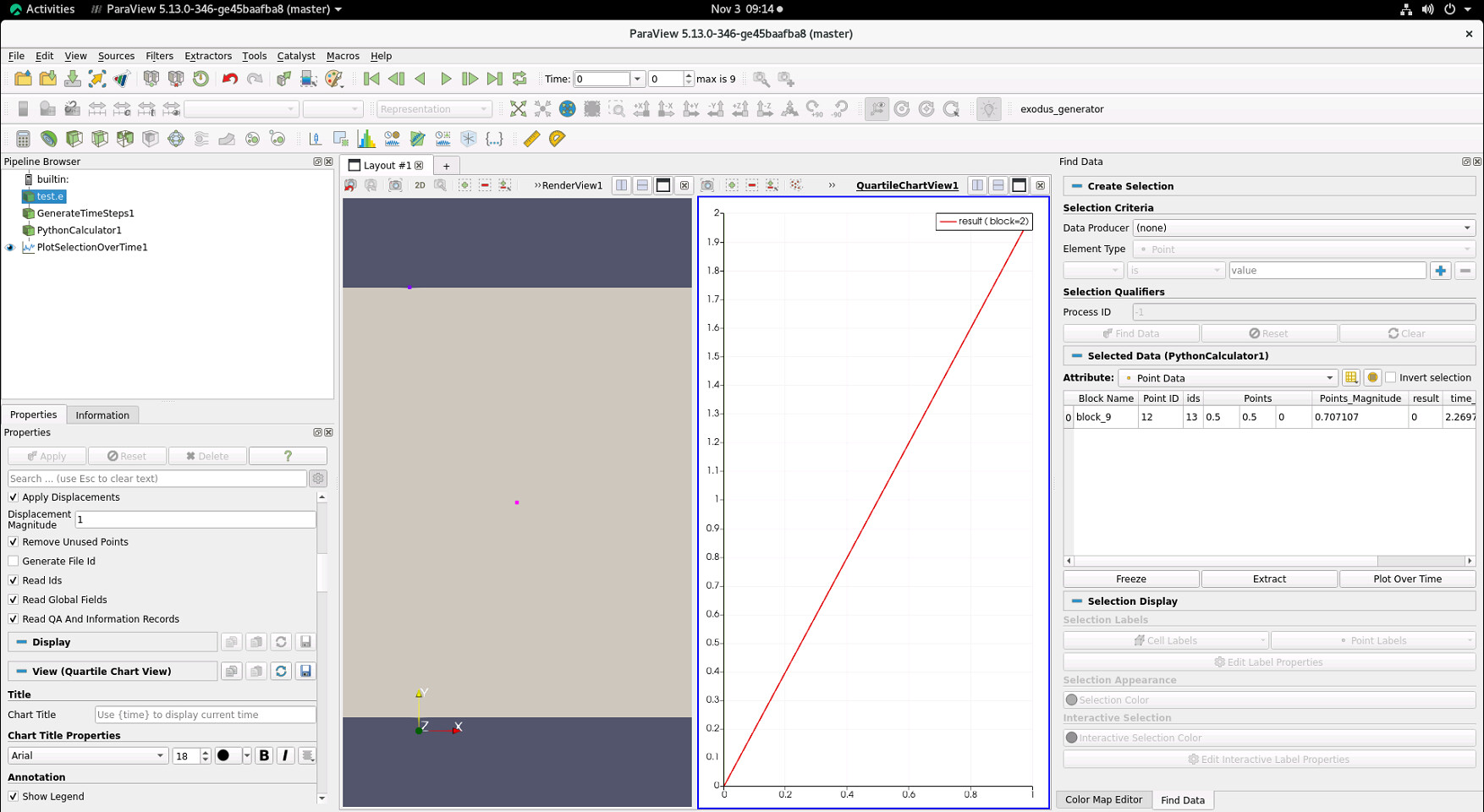The height and width of the screenshot is (812, 1484).
Task: Click the Extract button
Action: (1268, 579)
